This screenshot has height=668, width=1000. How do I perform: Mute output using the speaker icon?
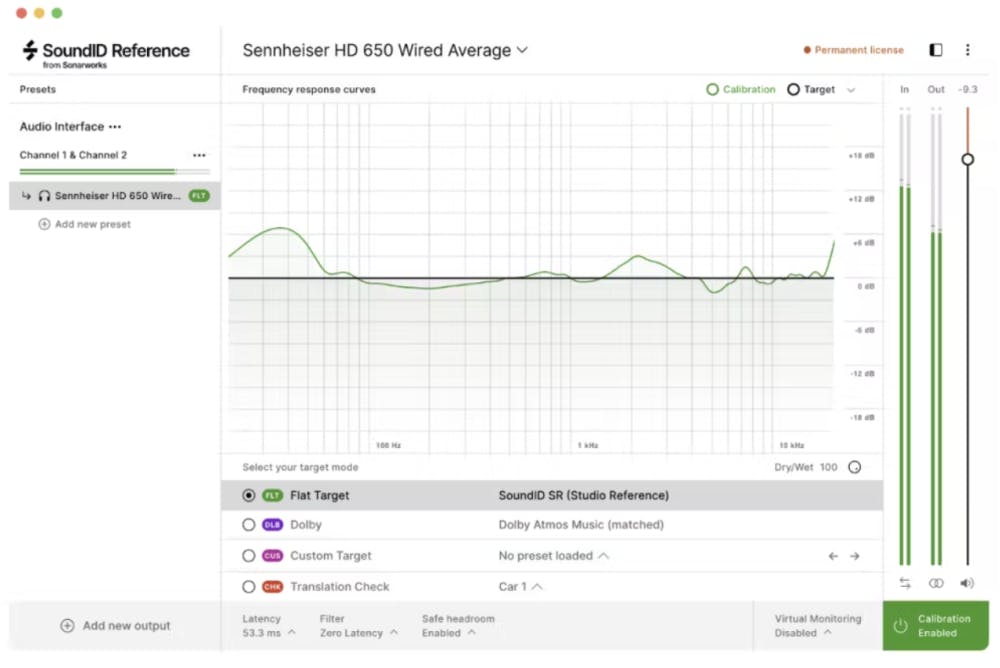(967, 583)
